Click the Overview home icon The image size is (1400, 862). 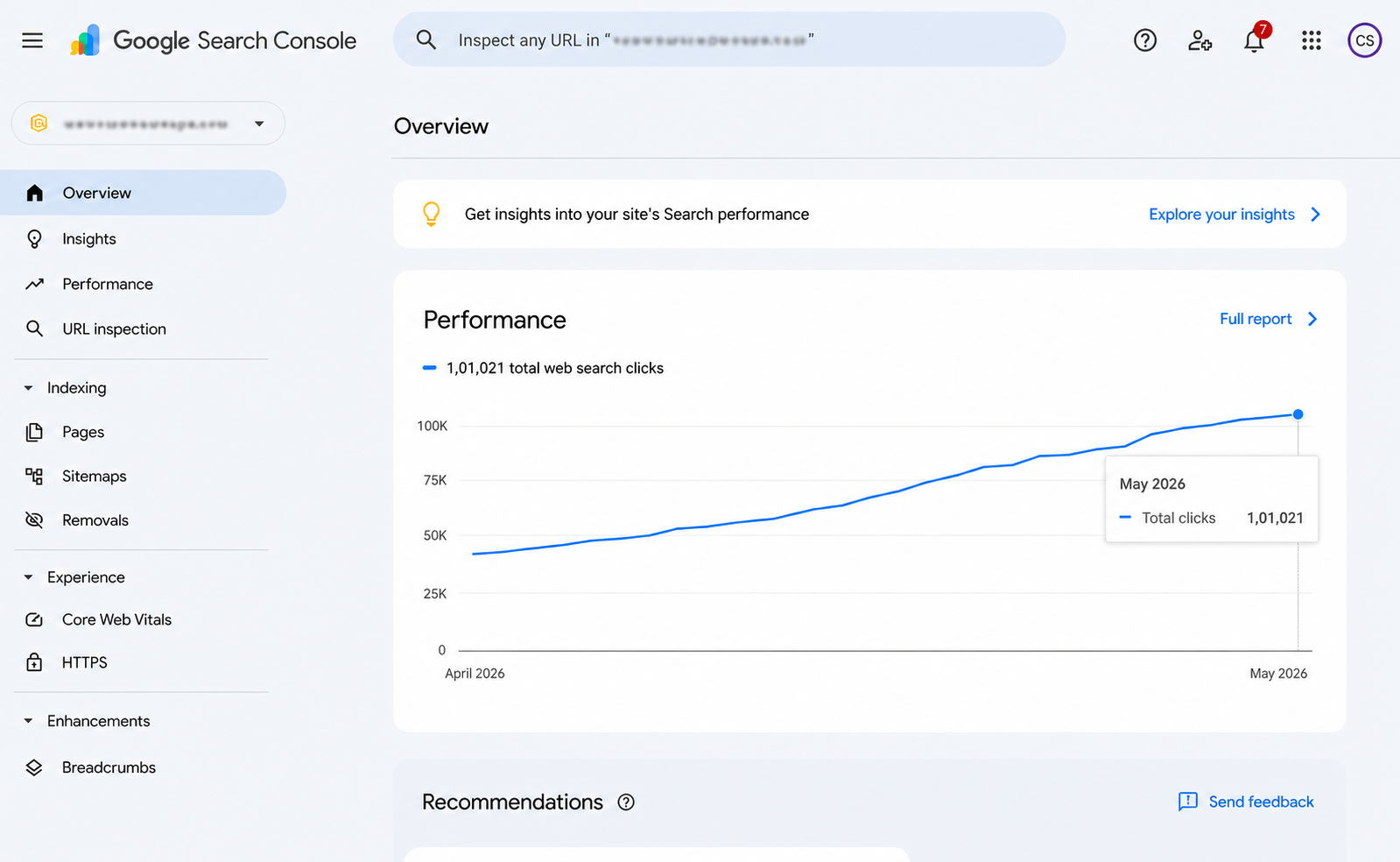pos(34,193)
